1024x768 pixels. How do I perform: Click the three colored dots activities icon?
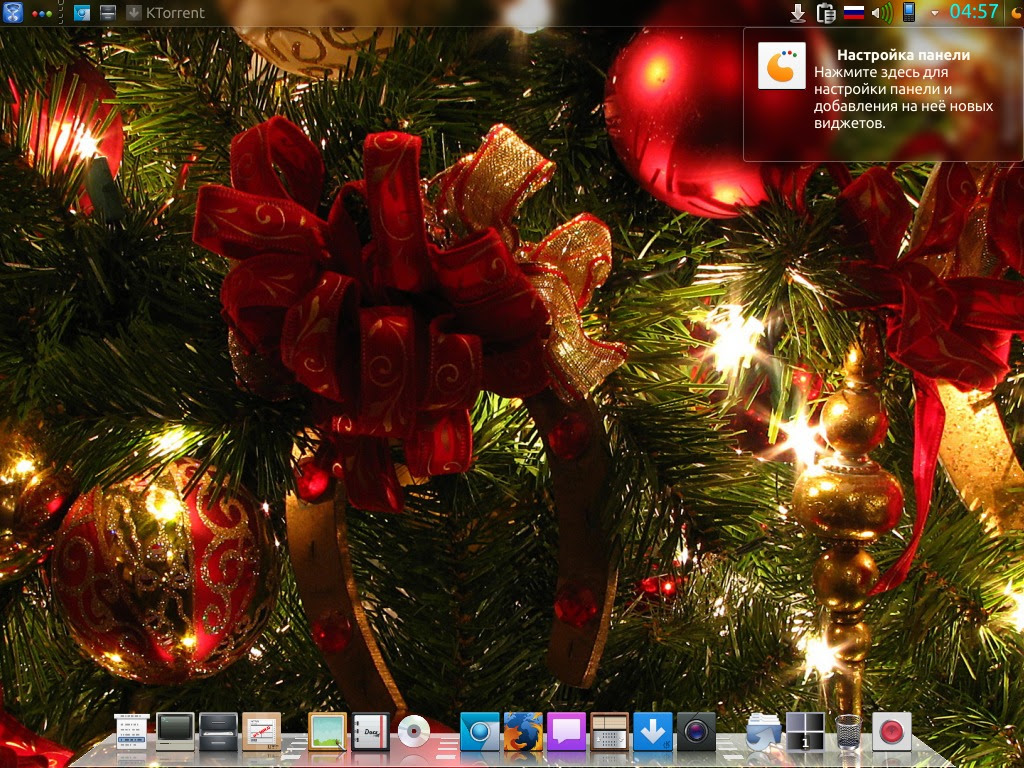[x=42, y=13]
